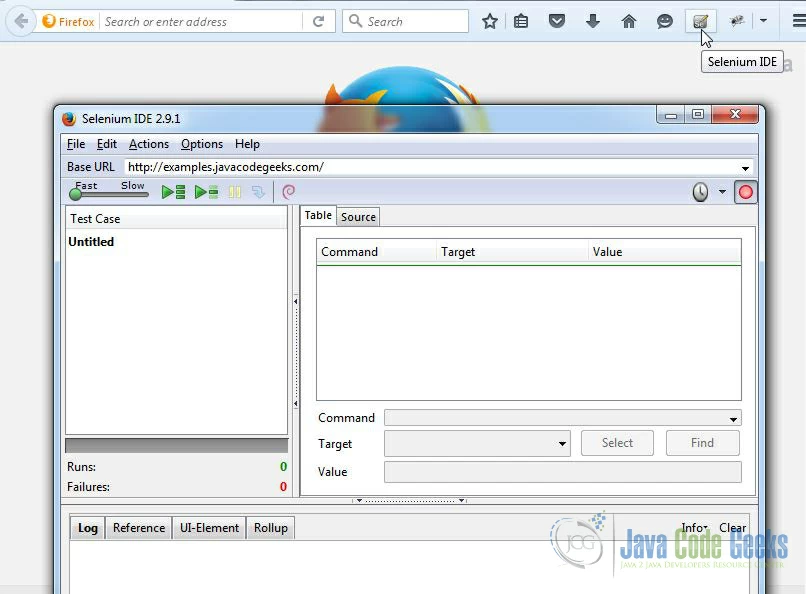Image resolution: width=806 pixels, height=594 pixels.
Task: Clear the log with the Clear button
Action: pyautogui.click(x=732, y=528)
